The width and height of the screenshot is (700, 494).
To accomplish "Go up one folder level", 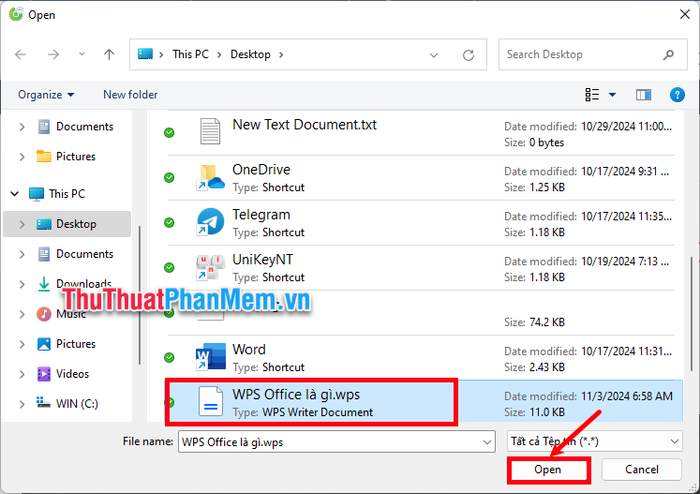I will [109, 54].
